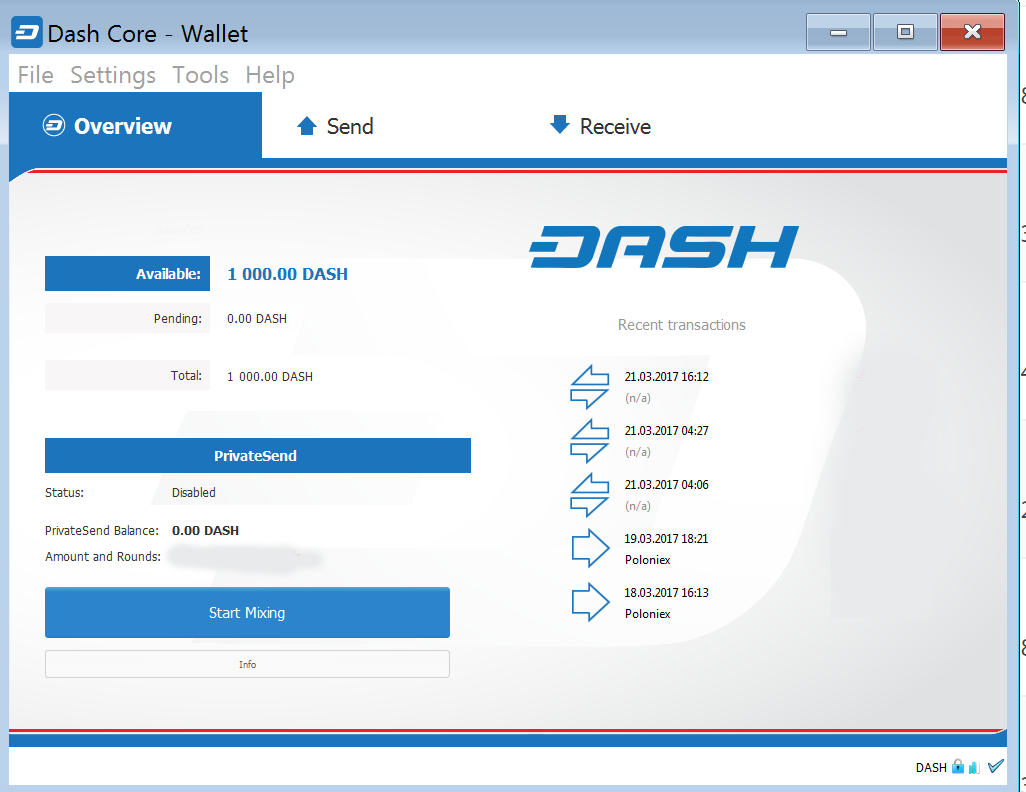Minimize the Dash Core window
The height and width of the screenshot is (792, 1026).
[838, 32]
